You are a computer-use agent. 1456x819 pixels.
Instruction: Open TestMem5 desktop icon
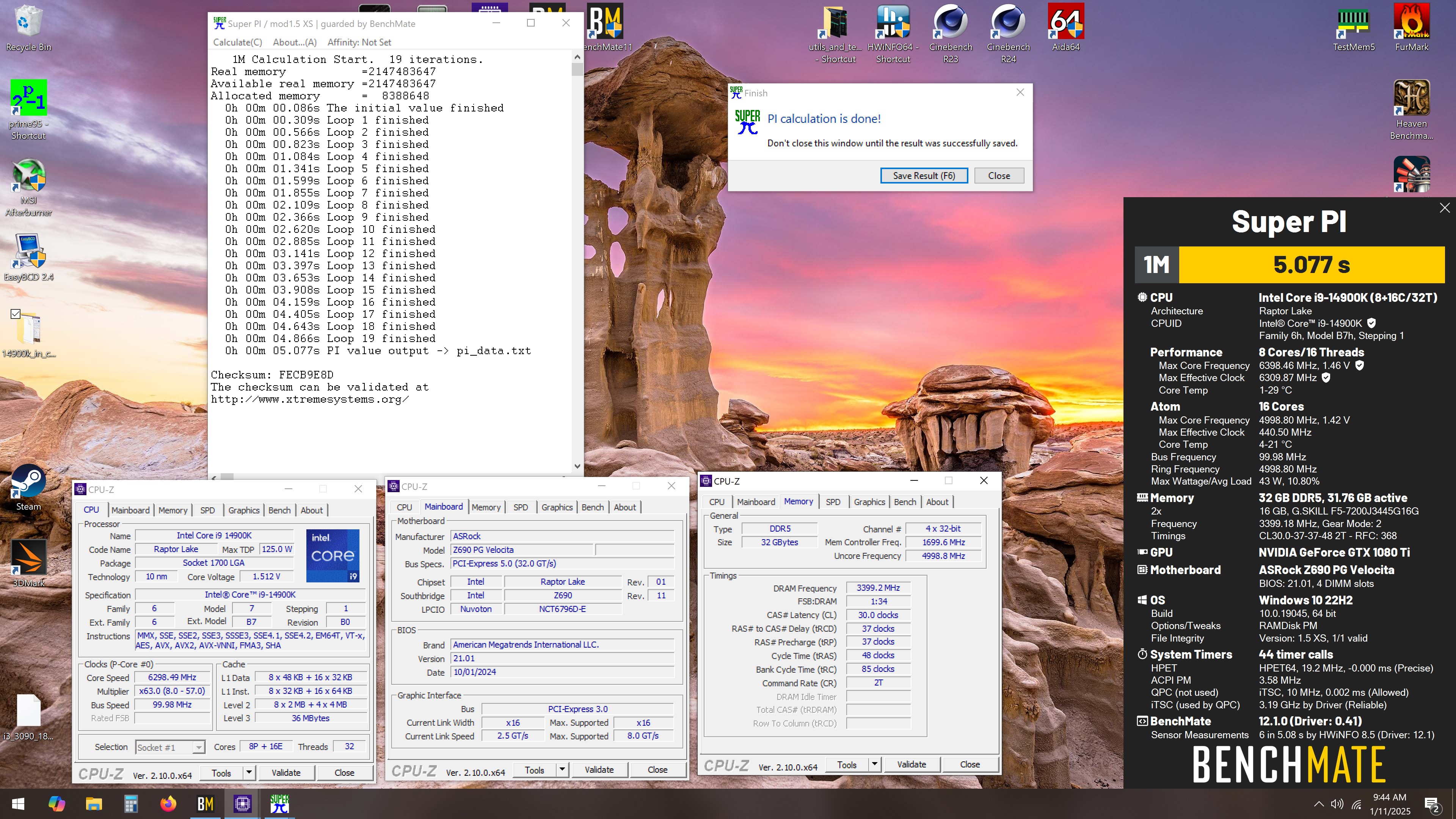click(1354, 28)
